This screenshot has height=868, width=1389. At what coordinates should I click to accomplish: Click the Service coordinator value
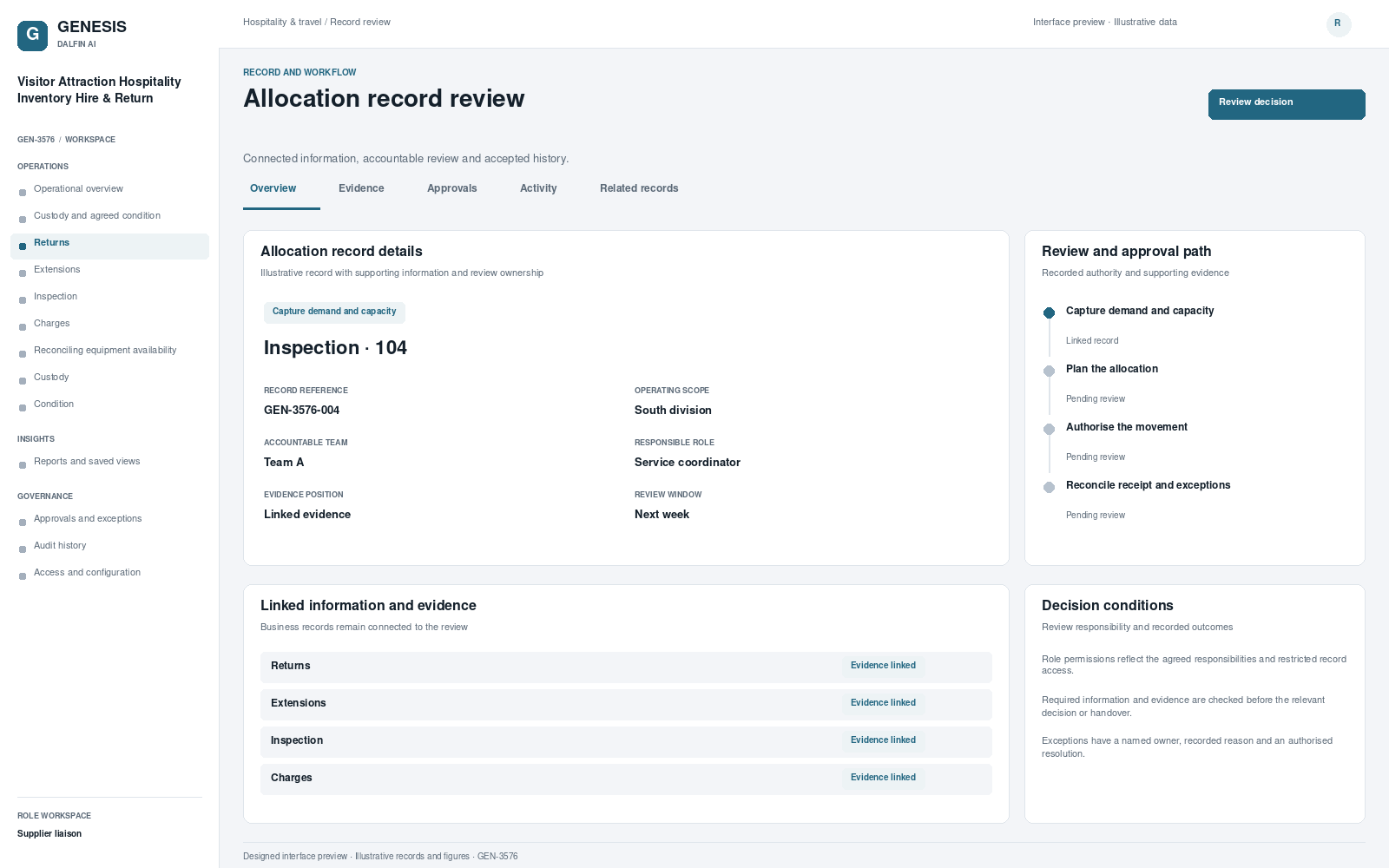click(688, 463)
